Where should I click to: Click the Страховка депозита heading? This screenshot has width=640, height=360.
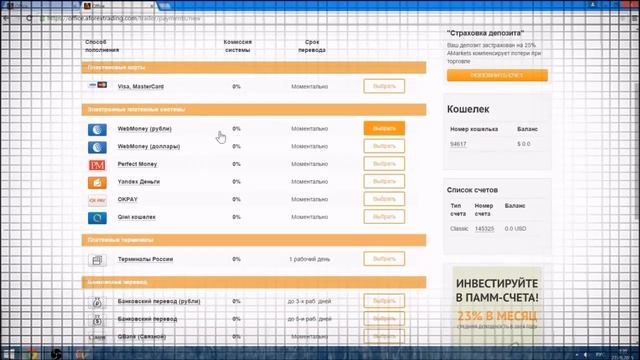click(485, 33)
